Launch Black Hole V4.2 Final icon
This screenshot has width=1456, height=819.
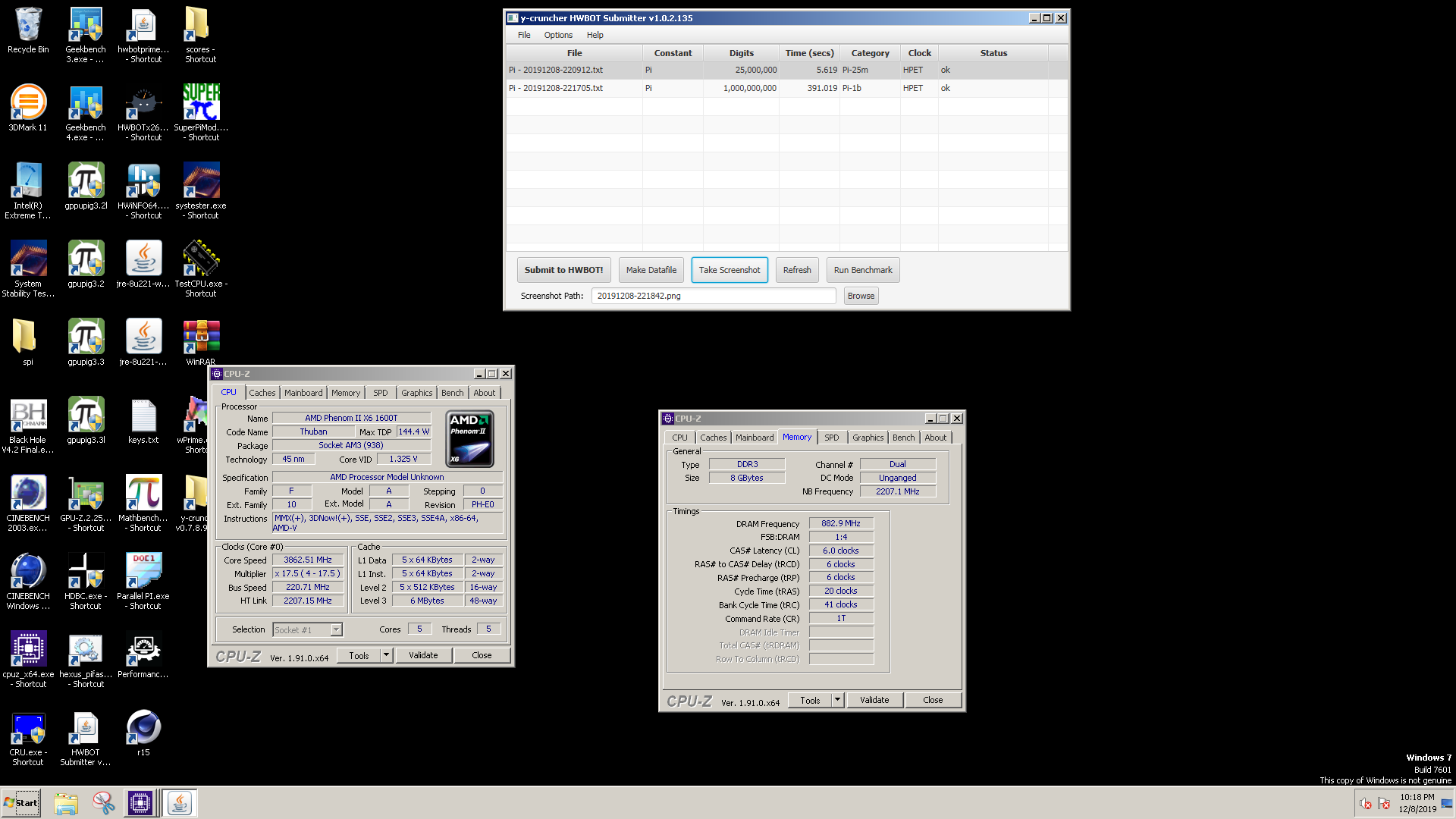[28, 425]
